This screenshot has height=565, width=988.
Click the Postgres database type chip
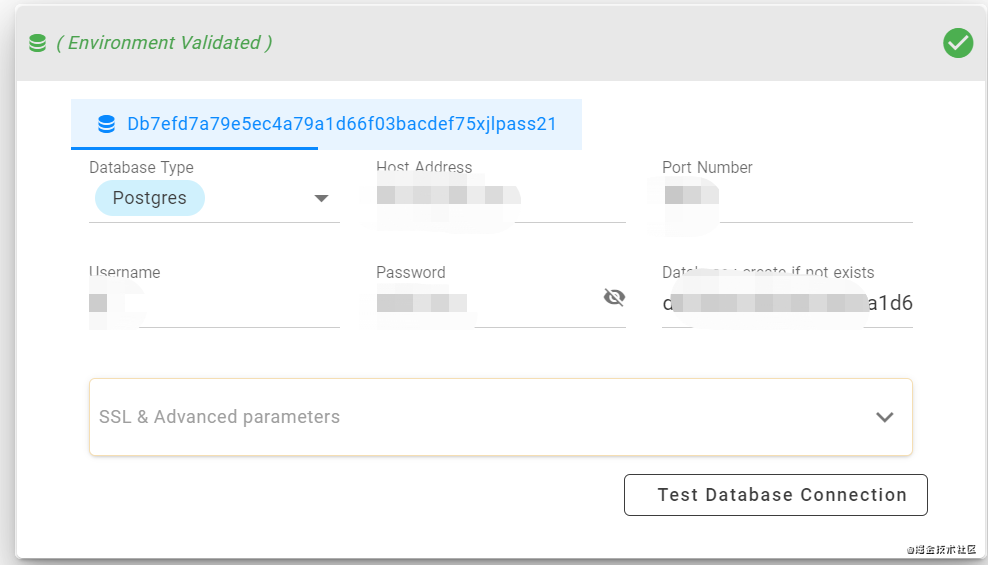coord(150,198)
